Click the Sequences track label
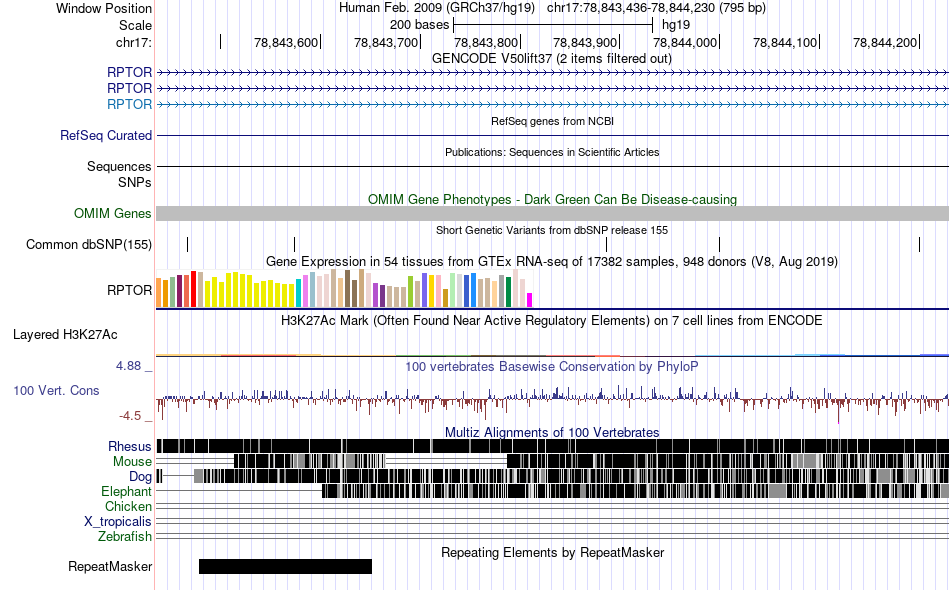Viewport: 950px width, 590px height. [x=119, y=166]
